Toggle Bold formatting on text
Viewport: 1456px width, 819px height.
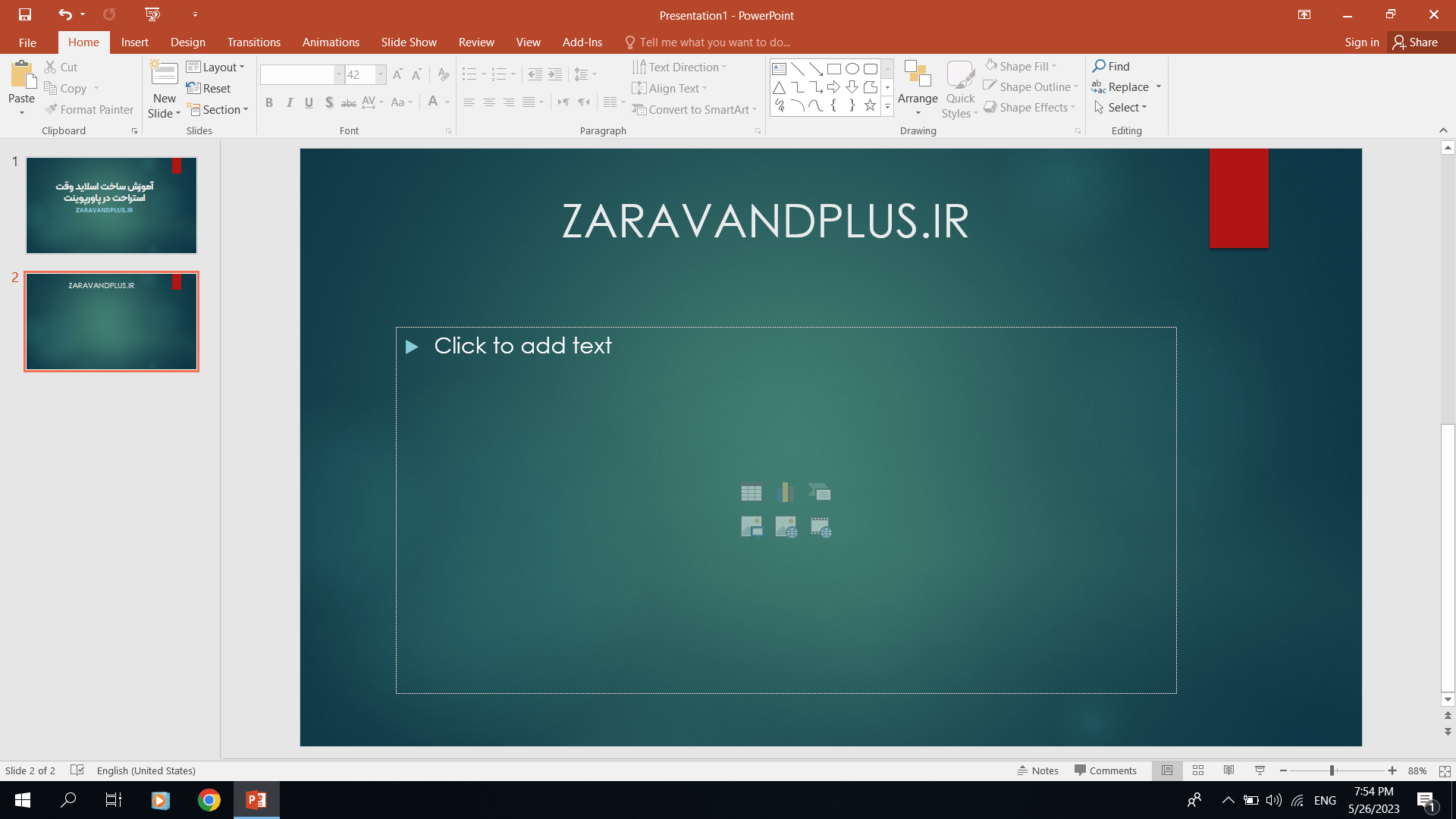point(269,102)
